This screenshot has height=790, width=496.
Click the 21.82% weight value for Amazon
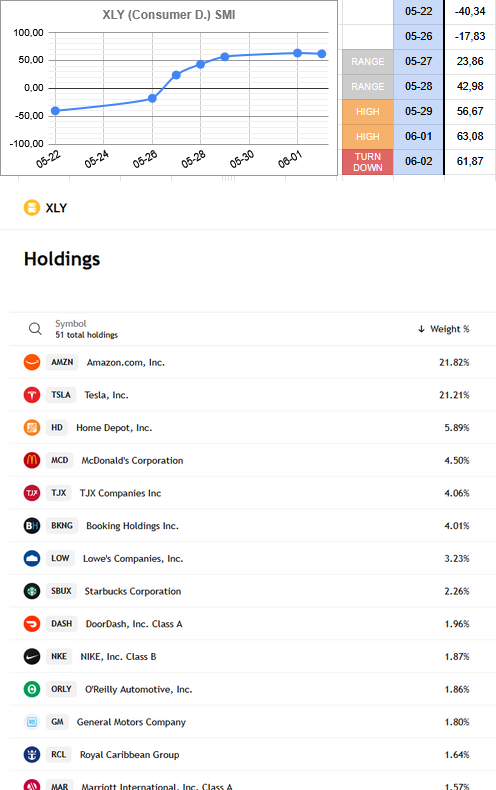[x=454, y=362]
